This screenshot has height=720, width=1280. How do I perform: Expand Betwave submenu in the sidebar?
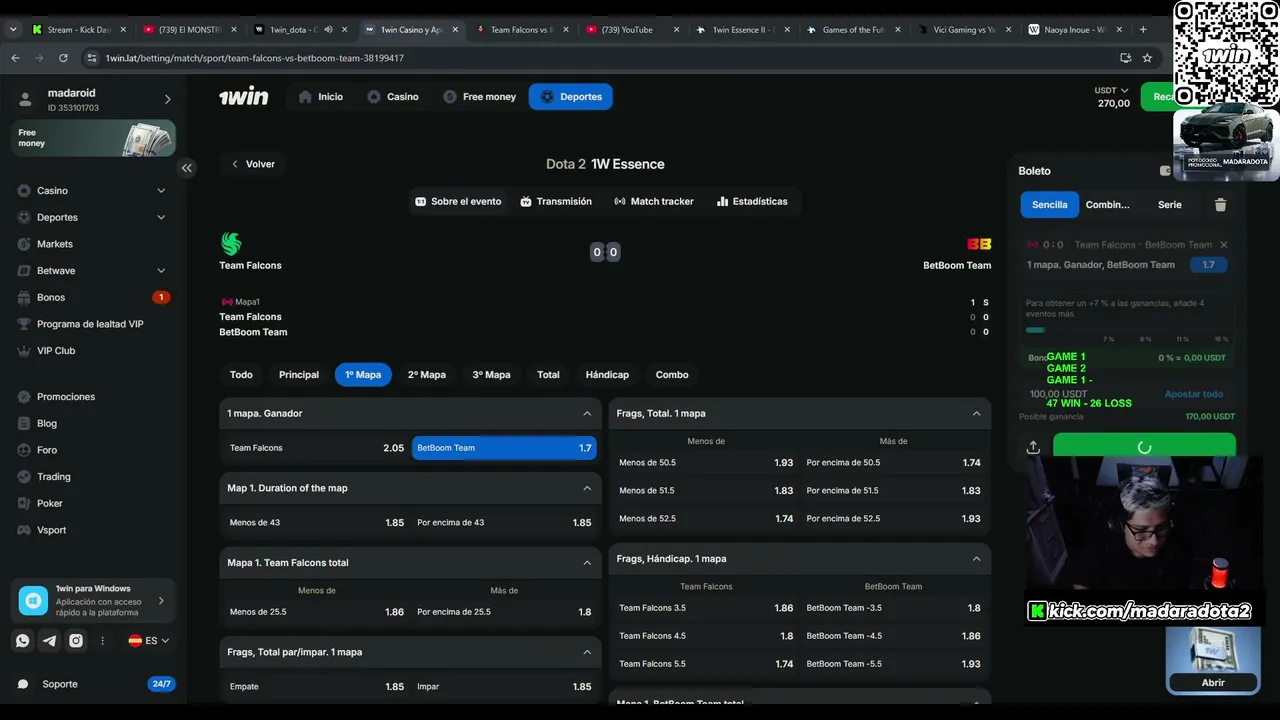coord(161,271)
